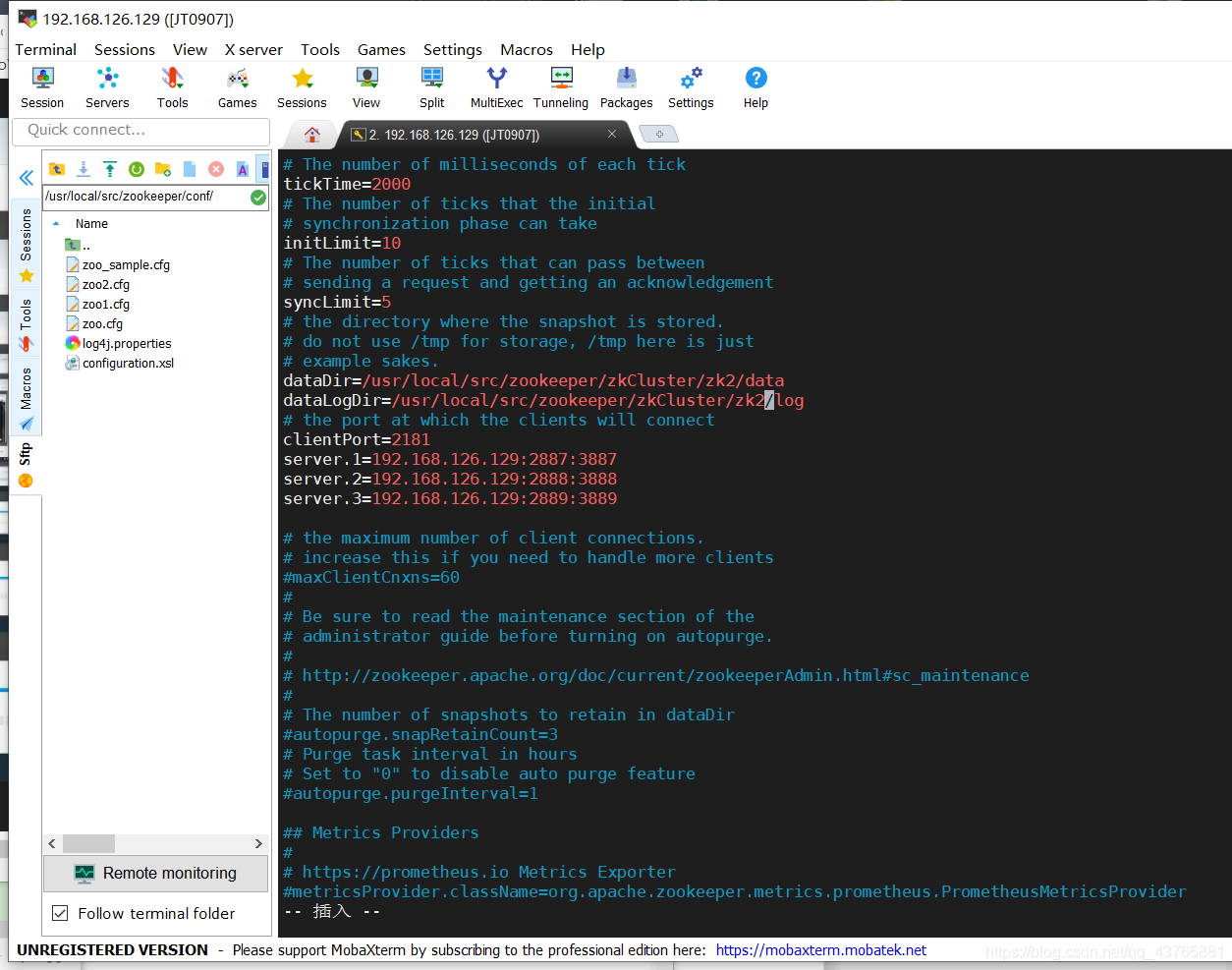
Task: Toggle Follow terminal folder checkbox
Action: 60,913
